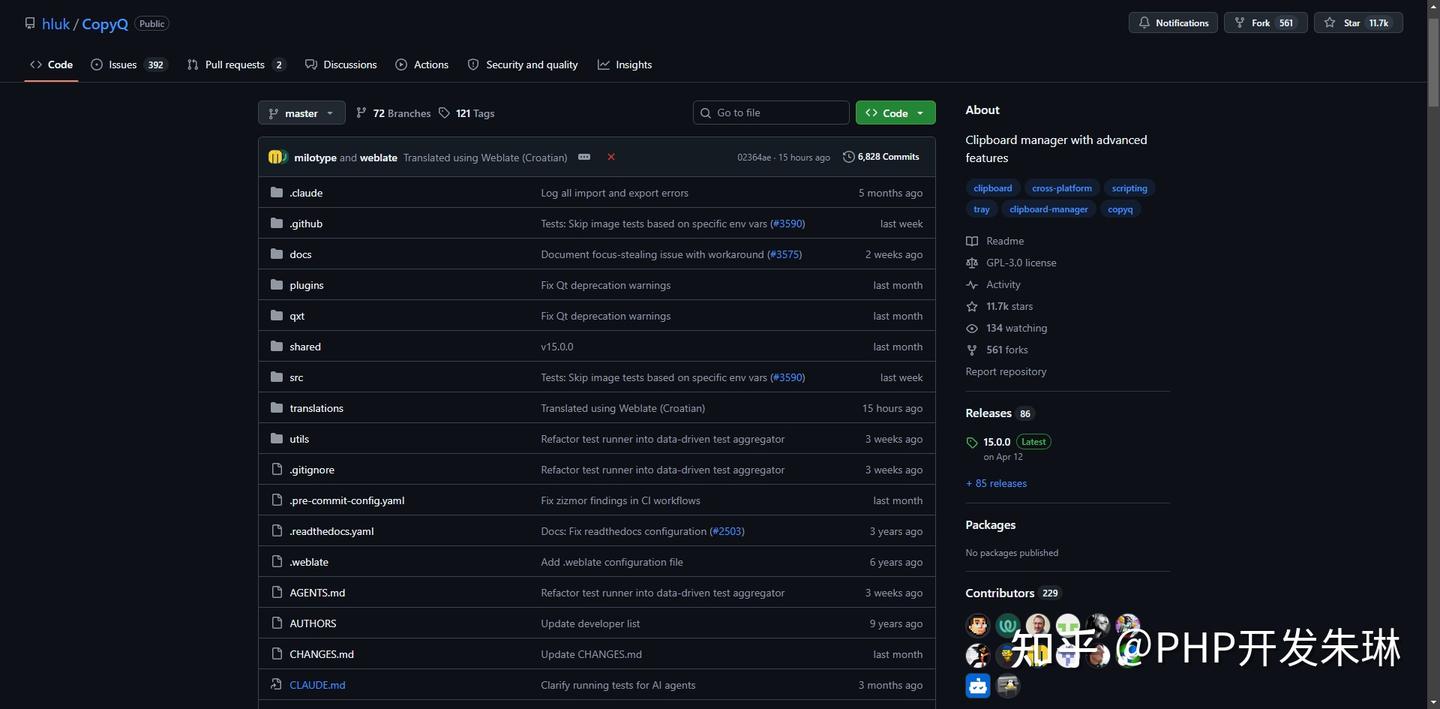Viewport: 1440px width, 709px height.
Task: Open the v15.0.0 commit message
Action: [x=557, y=347]
